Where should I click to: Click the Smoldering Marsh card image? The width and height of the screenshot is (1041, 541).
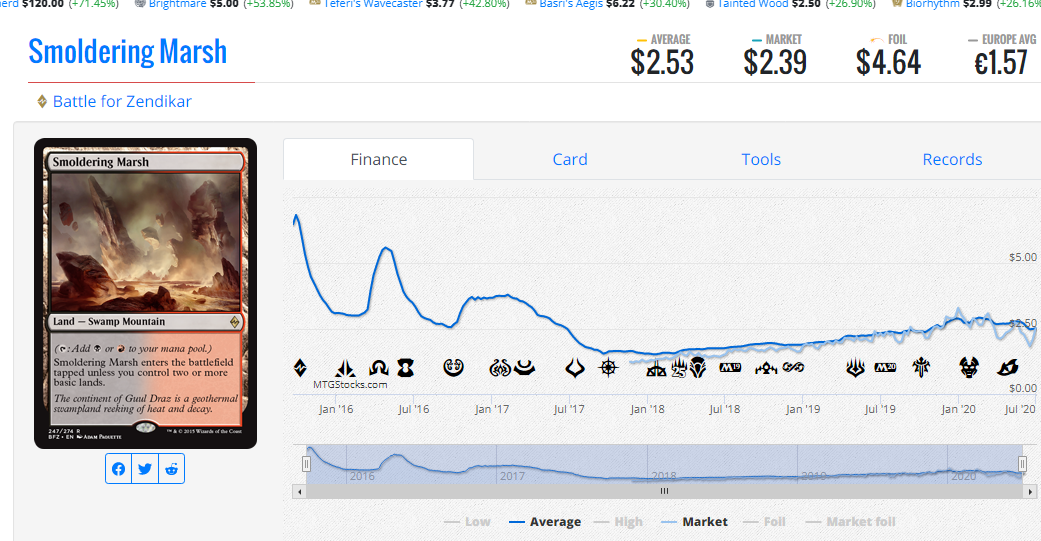tap(145, 293)
